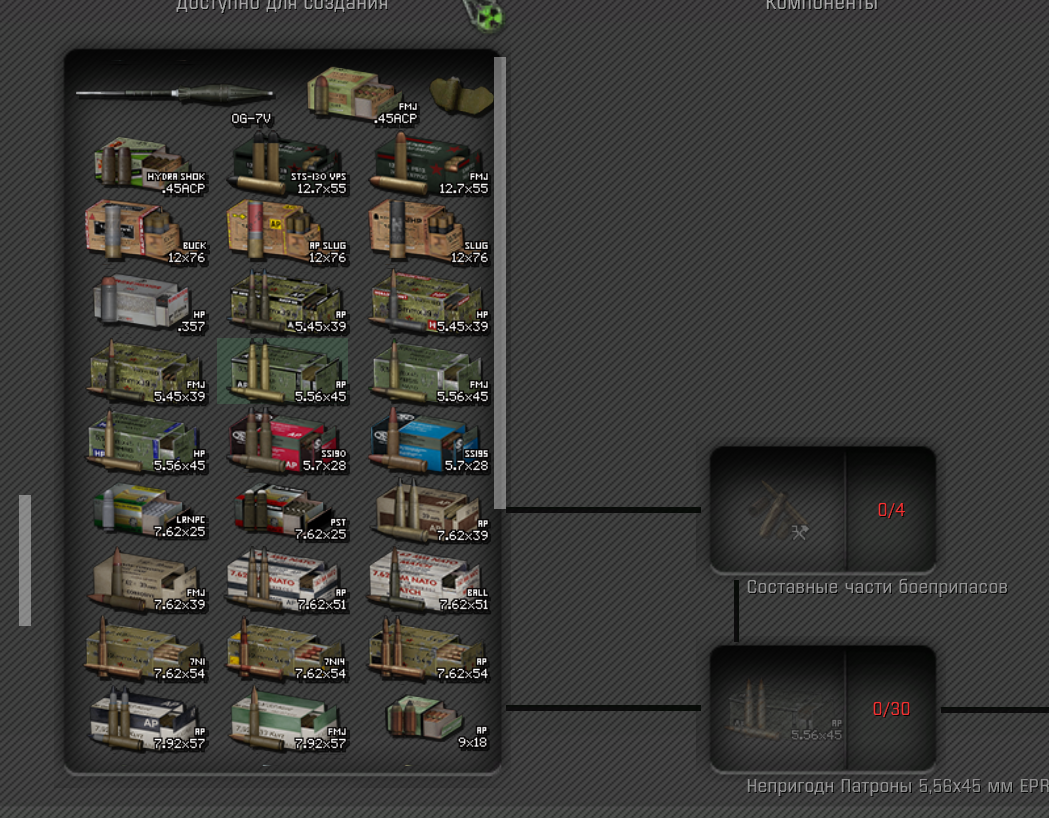This screenshot has width=1049, height=818.
Task: Click the scrollbar on the far left
Action: (25, 560)
